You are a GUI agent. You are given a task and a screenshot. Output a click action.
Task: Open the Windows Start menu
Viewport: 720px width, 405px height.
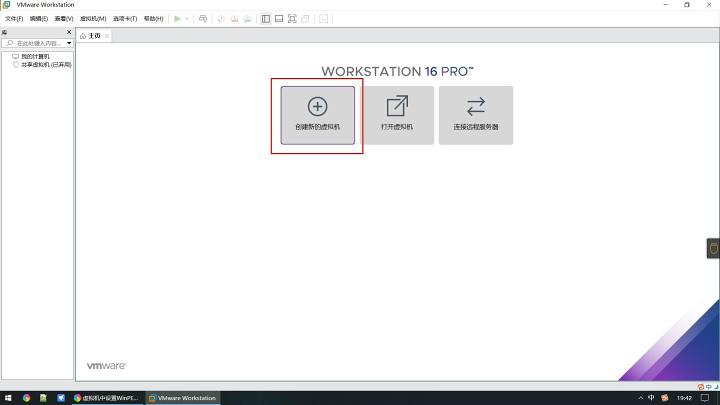[8, 398]
